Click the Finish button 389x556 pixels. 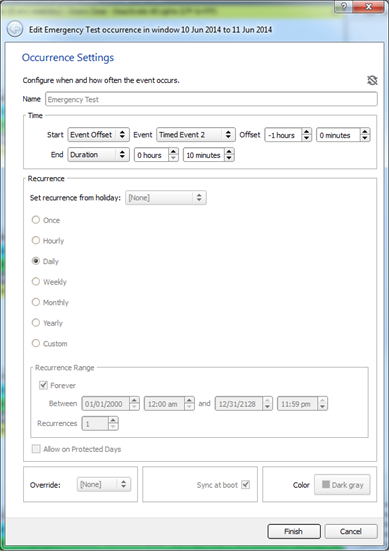pyautogui.click(x=294, y=531)
